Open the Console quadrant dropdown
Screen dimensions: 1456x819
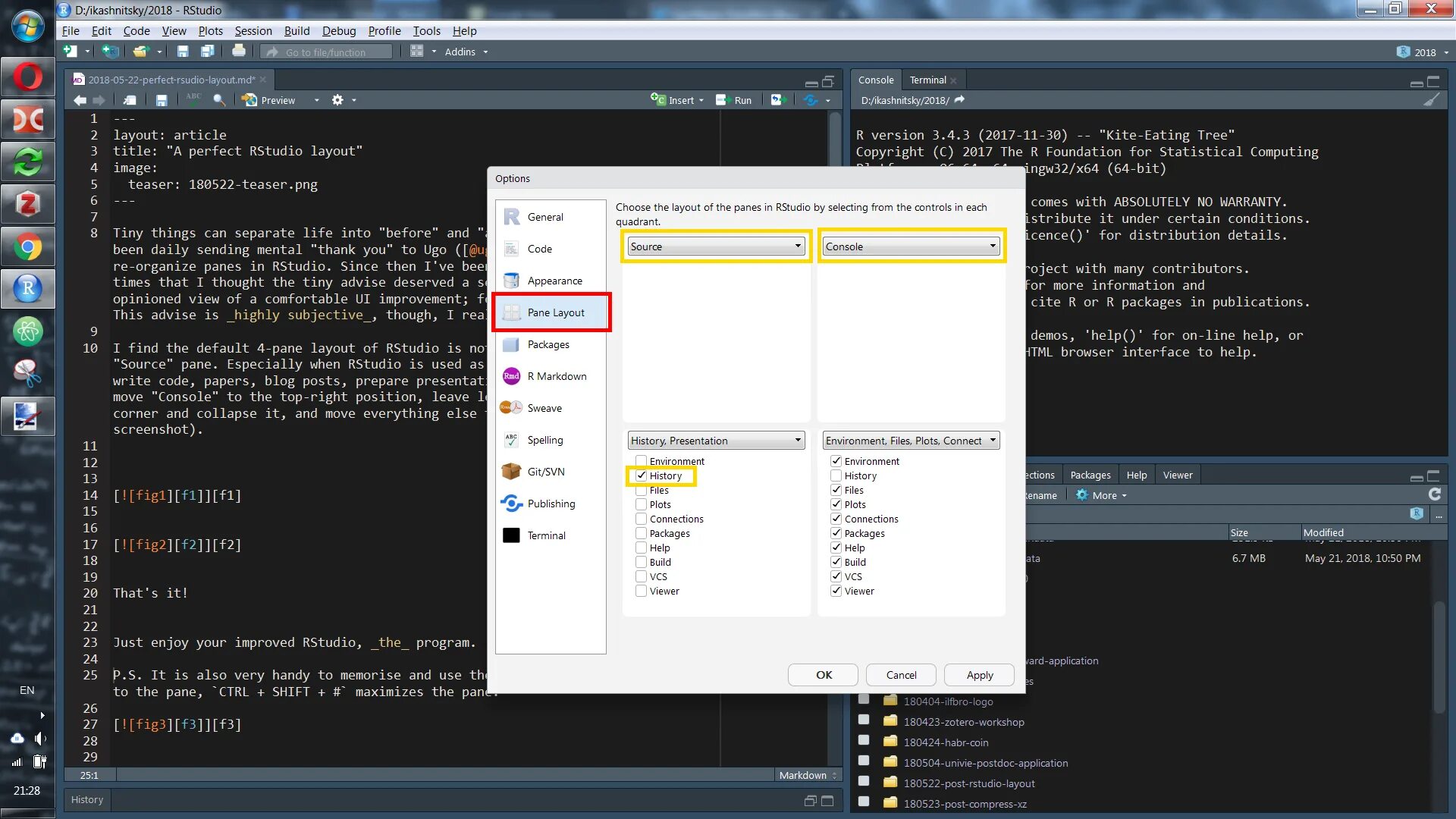click(911, 246)
